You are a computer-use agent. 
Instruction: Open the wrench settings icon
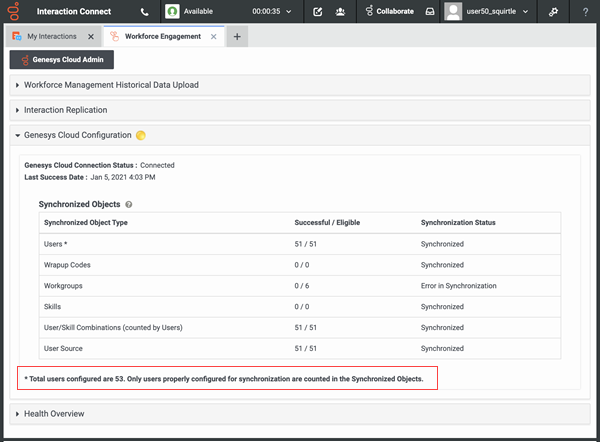click(553, 12)
